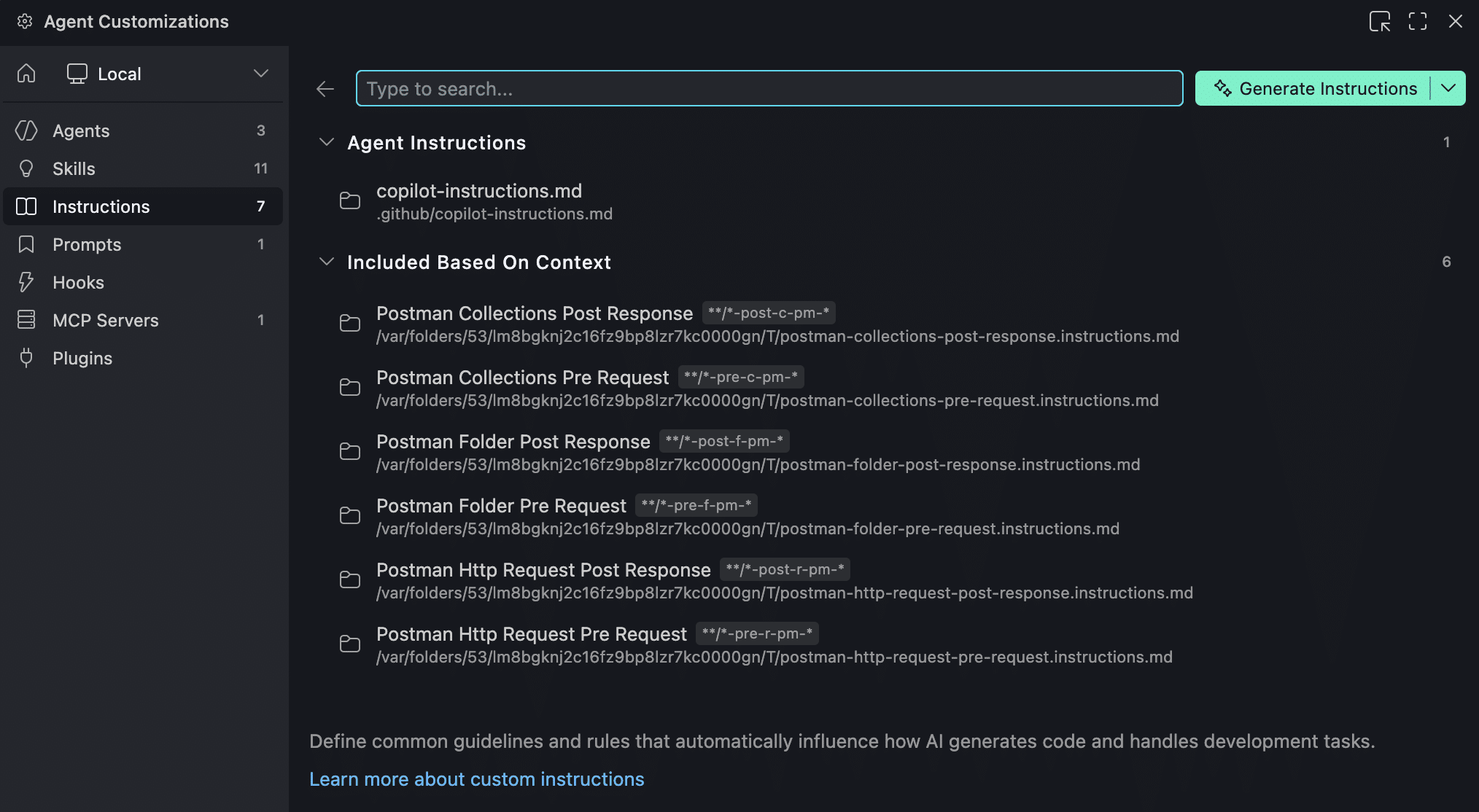Open the Prompts section
This screenshot has width=1479, height=812.
pos(143,244)
